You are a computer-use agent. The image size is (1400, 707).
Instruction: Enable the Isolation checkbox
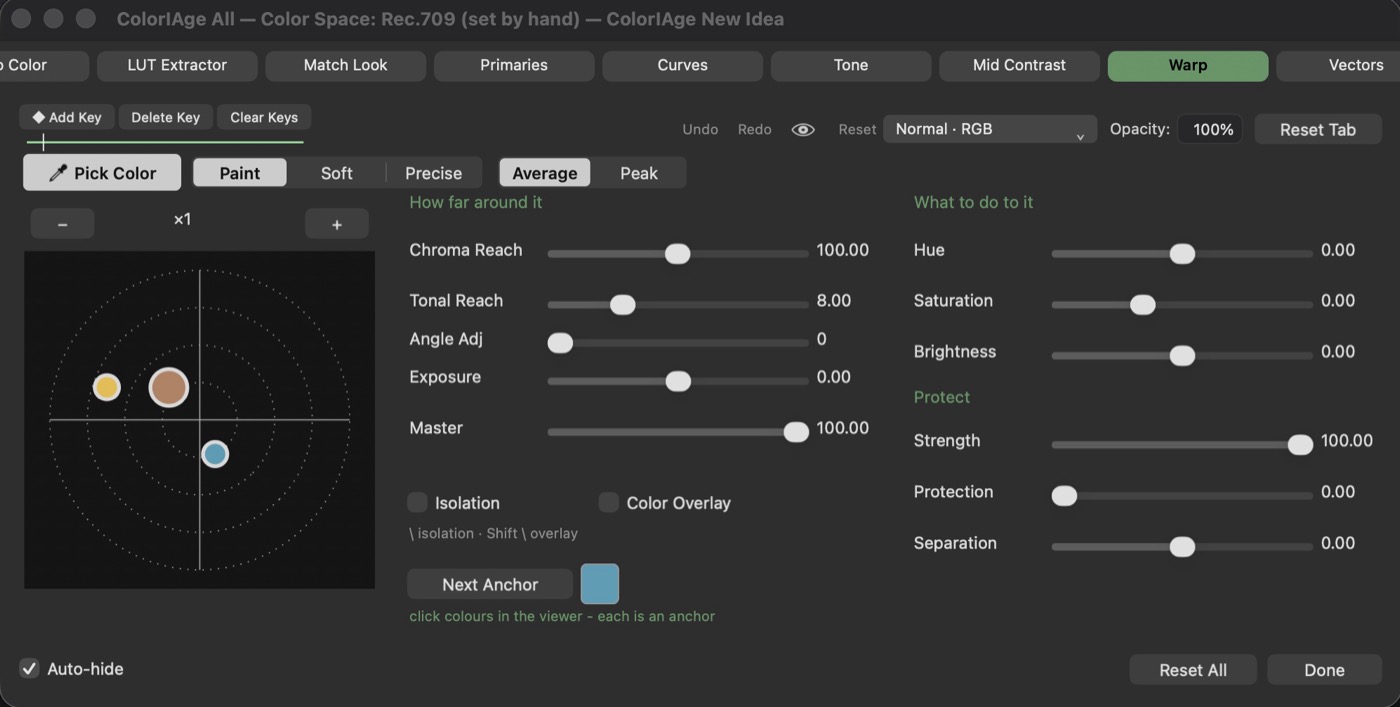(417, 502)
